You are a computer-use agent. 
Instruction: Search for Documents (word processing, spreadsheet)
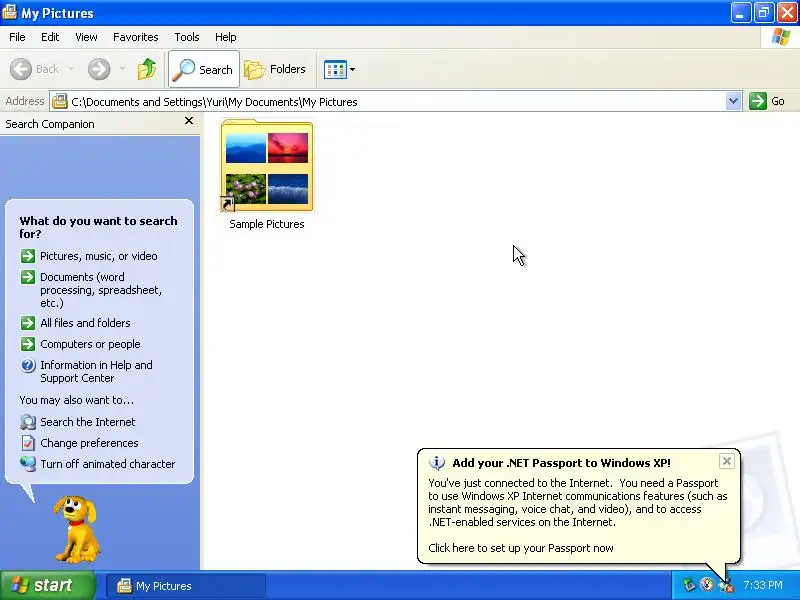click(91, 290)
